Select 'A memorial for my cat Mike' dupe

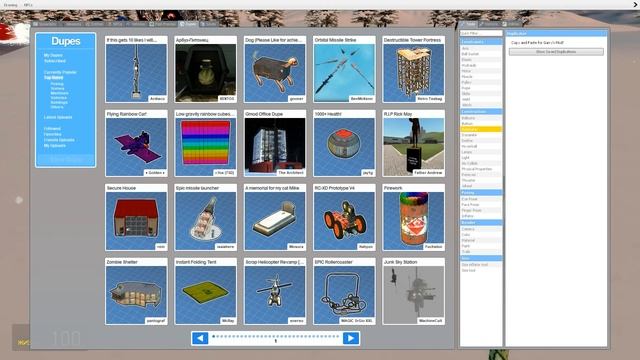pyautogui.click(x=275, y=217)
